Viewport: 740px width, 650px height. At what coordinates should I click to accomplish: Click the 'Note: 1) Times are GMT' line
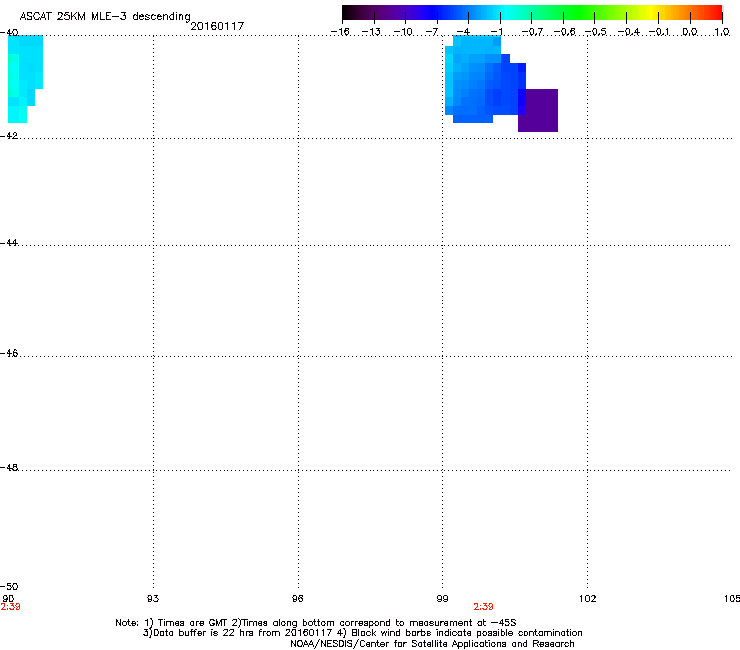tap(316, 623)
